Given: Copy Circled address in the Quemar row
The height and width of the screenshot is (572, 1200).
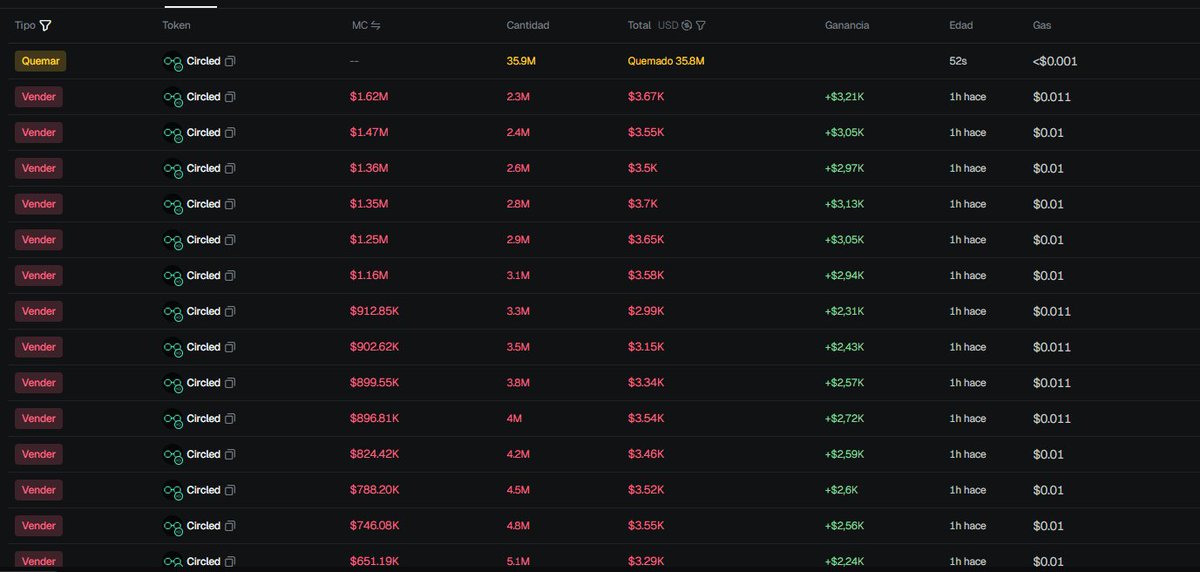Looking at the screenshot, I should click(230, 61).
